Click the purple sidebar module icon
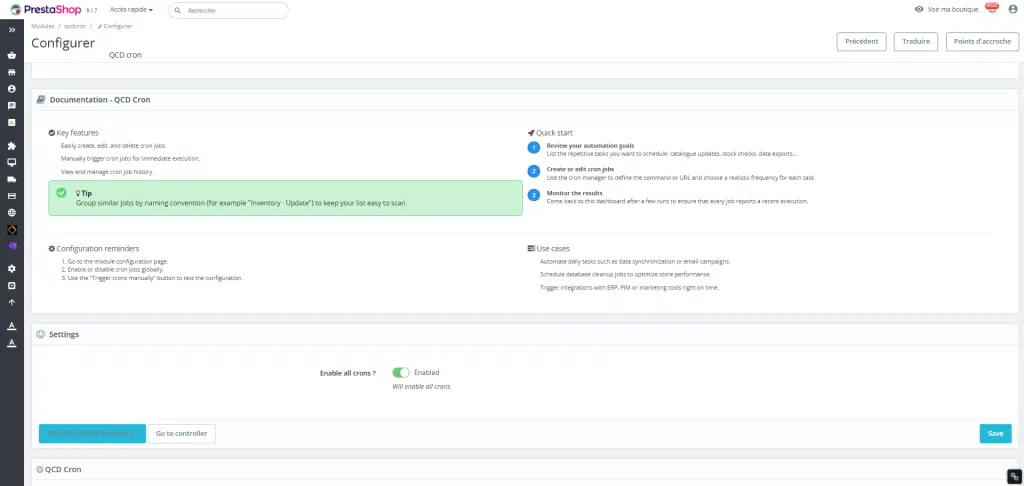 click(12, 246)
